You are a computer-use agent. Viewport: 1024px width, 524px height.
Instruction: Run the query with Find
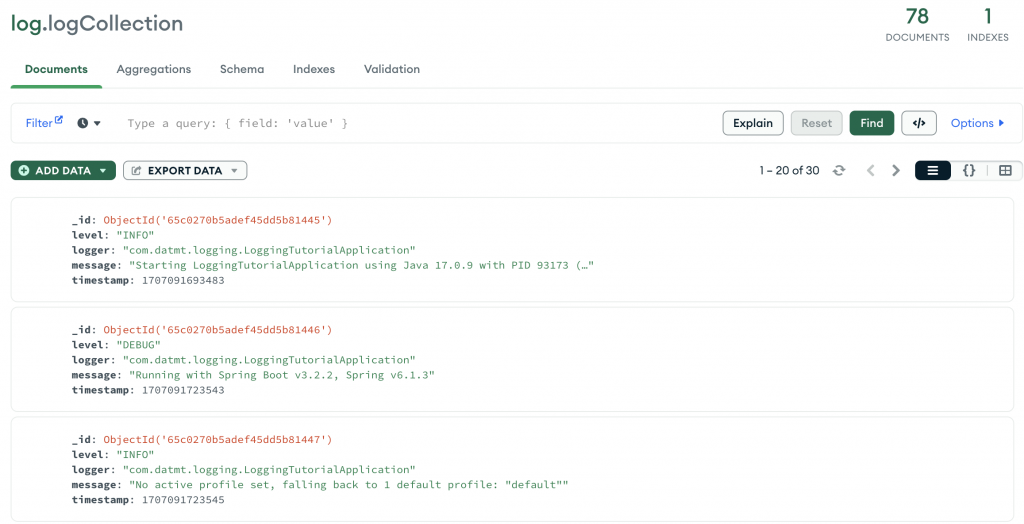(872, 123)
